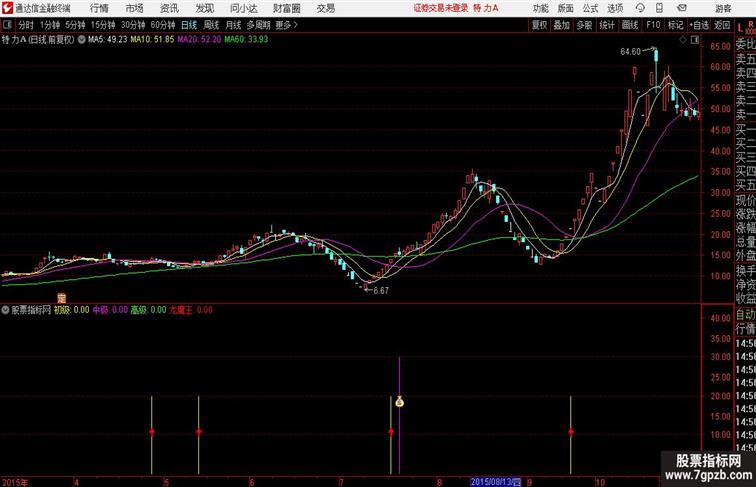Open the 发现 menu

pos(204,8)
